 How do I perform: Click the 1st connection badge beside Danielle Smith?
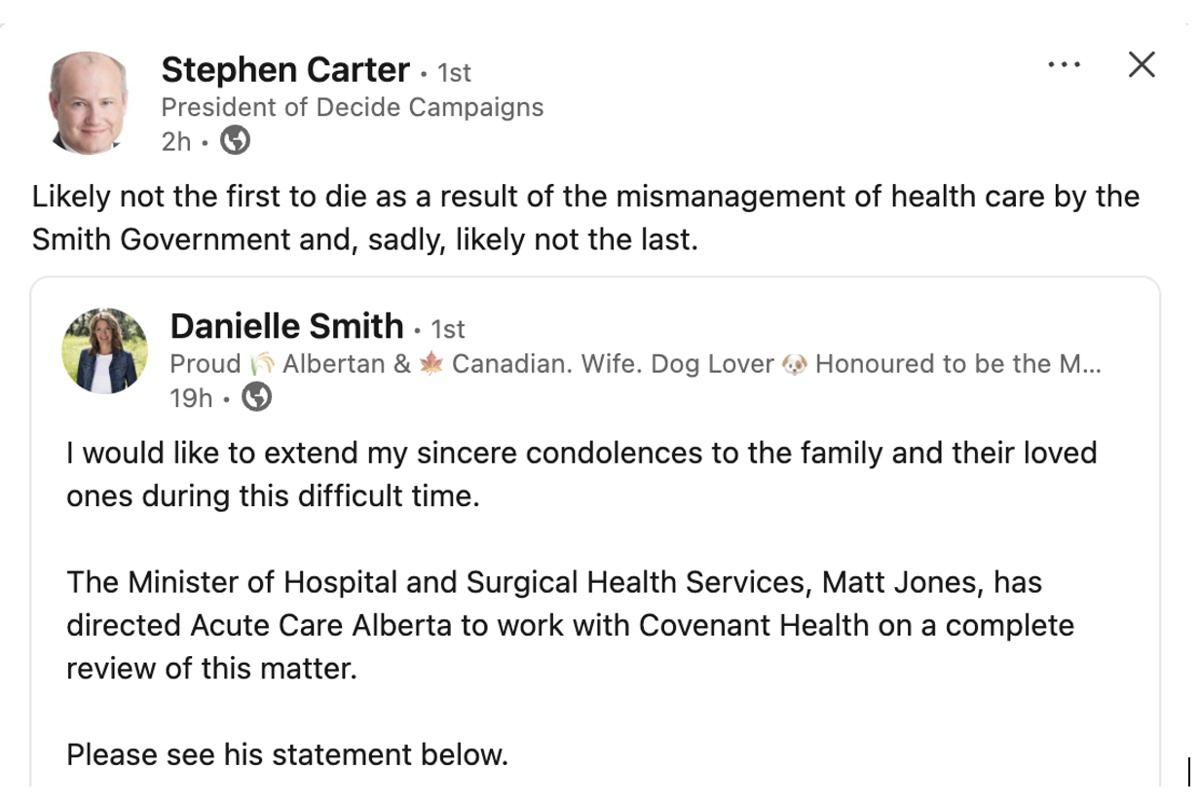(x=449, y=328)
